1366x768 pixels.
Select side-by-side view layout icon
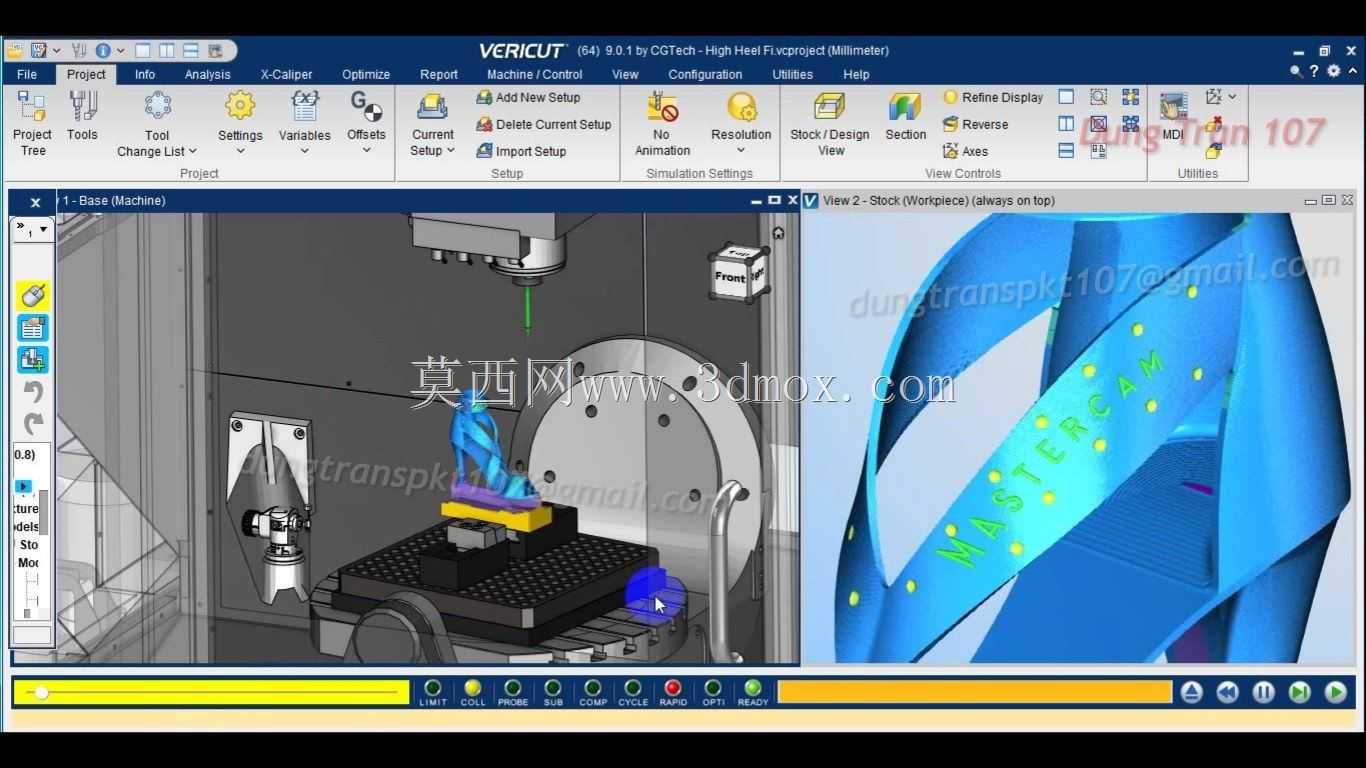[1066, 124]
